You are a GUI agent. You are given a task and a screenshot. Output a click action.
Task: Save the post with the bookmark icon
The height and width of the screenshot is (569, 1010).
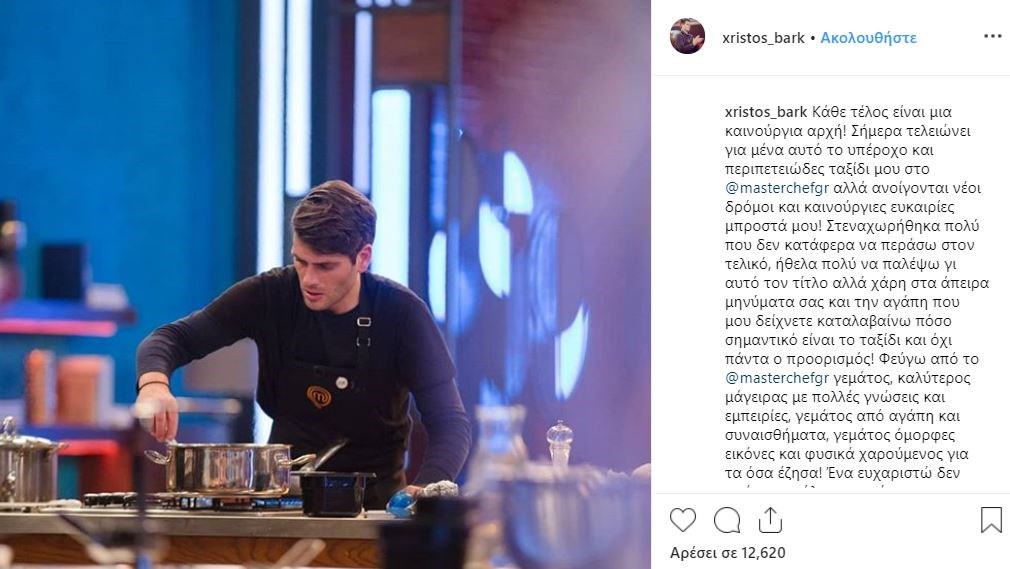click(991, 520)
